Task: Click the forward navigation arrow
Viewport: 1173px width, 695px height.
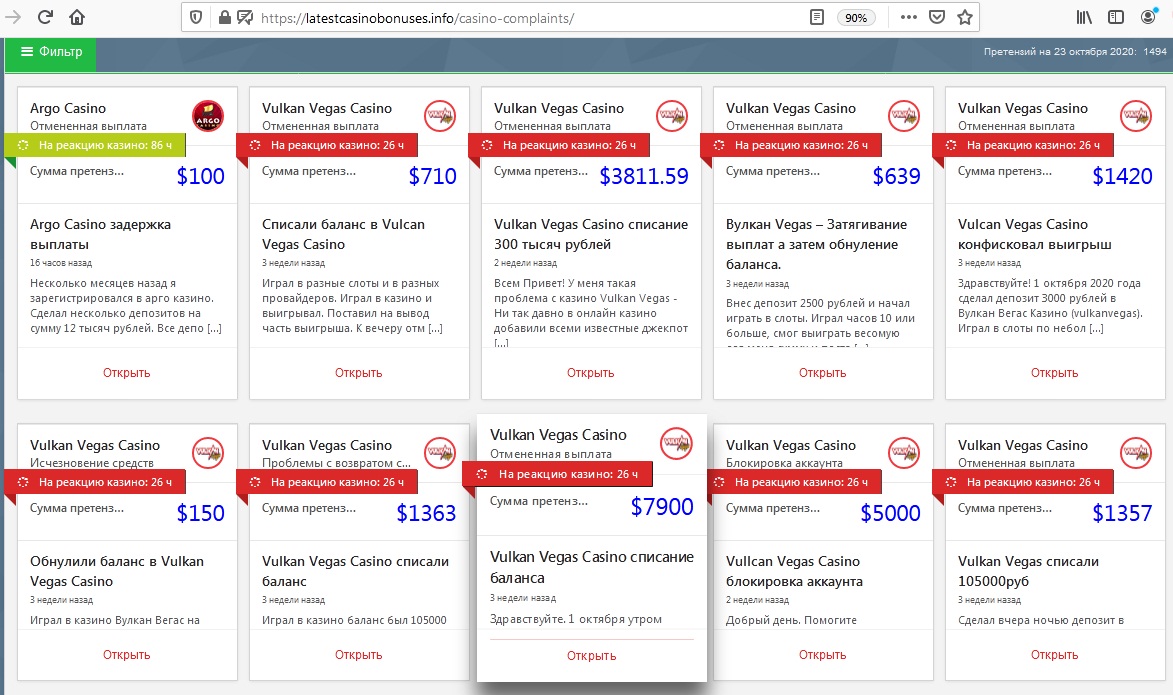Action: [x=14, y=17]
